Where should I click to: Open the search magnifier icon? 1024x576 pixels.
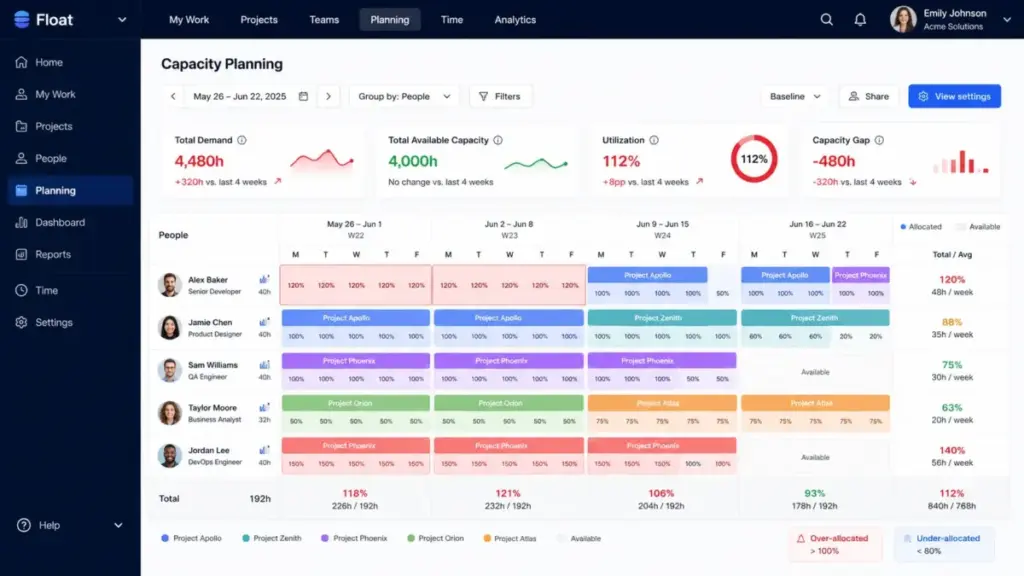(x=826, y=20)
